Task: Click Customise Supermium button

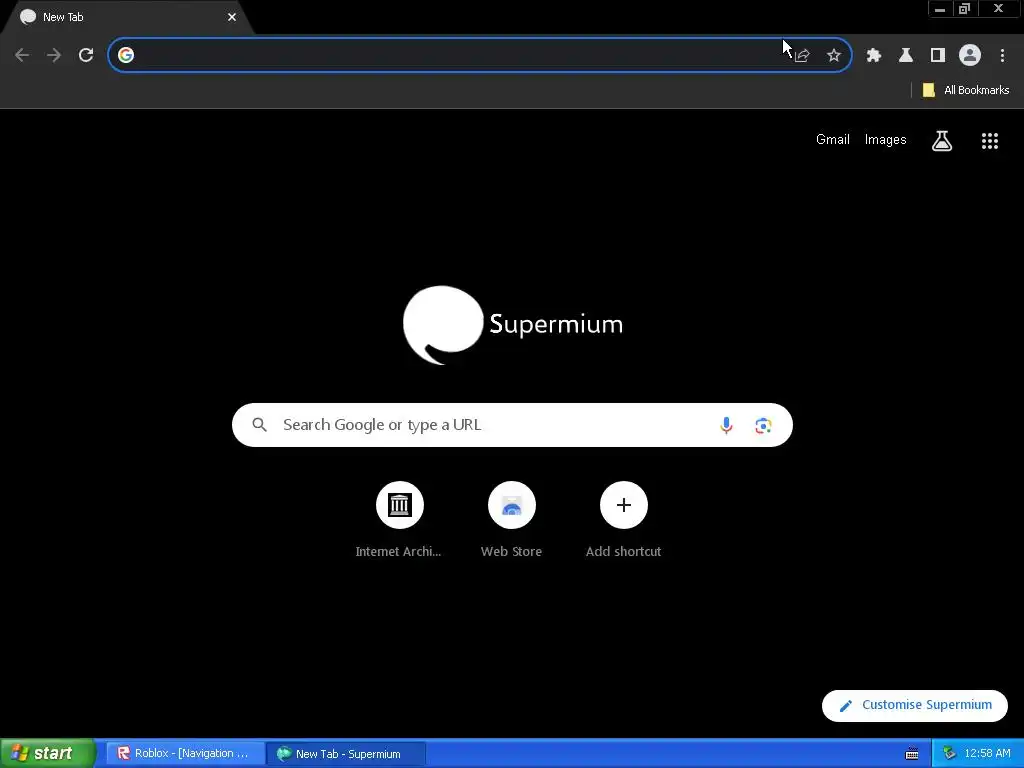Action: 914,705
